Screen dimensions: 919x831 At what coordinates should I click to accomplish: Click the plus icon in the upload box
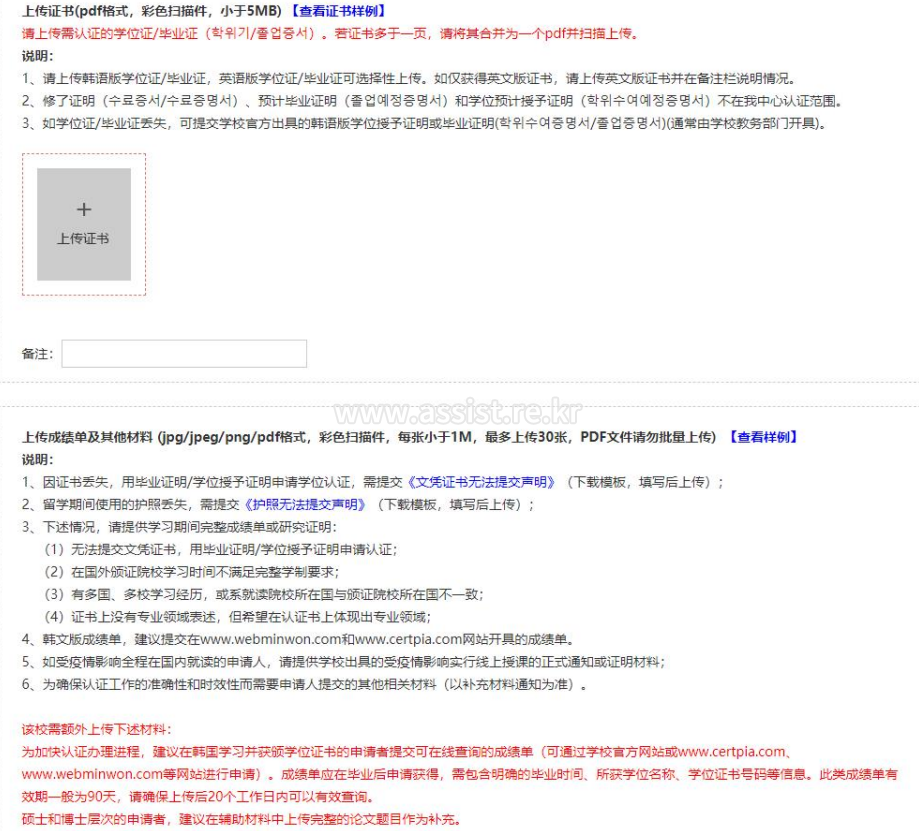pyautogui.click(x=84, y=209)
